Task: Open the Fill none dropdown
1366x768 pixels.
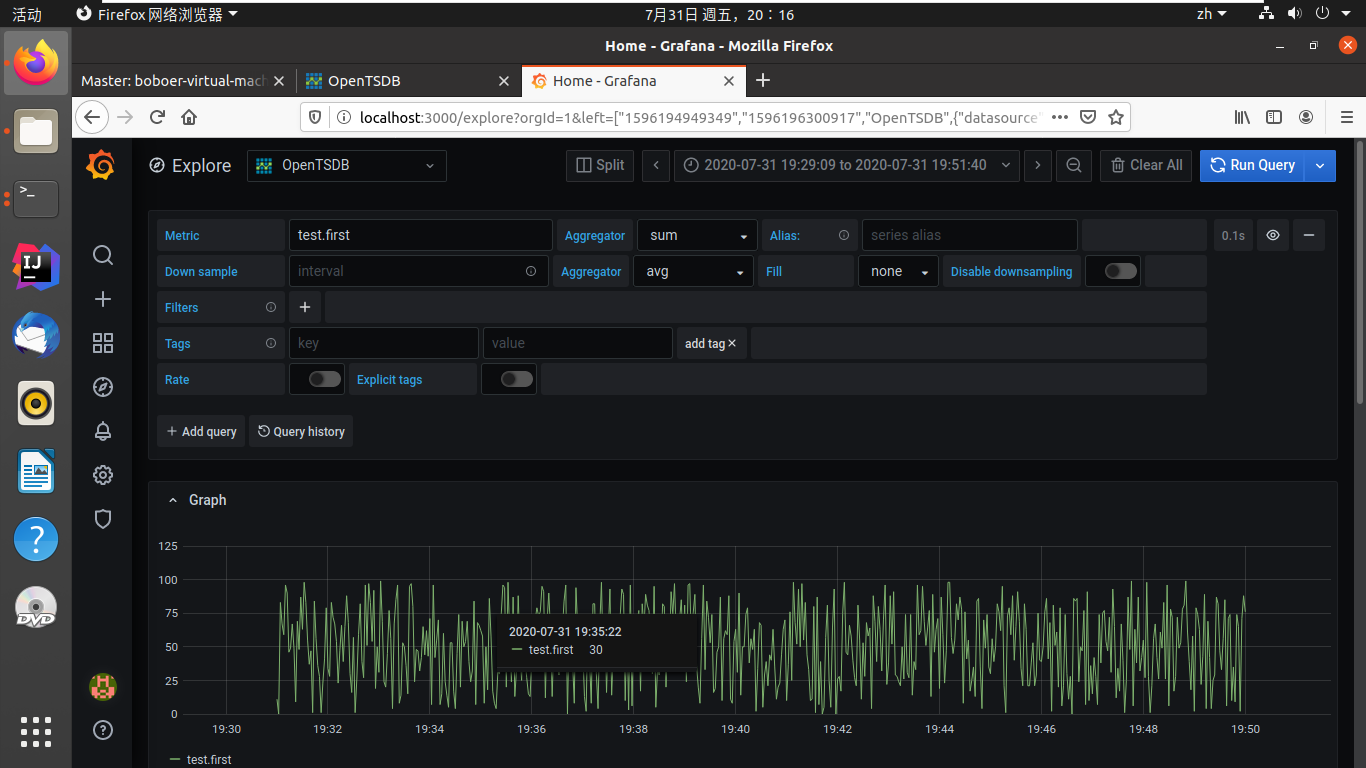Action: 898,271
